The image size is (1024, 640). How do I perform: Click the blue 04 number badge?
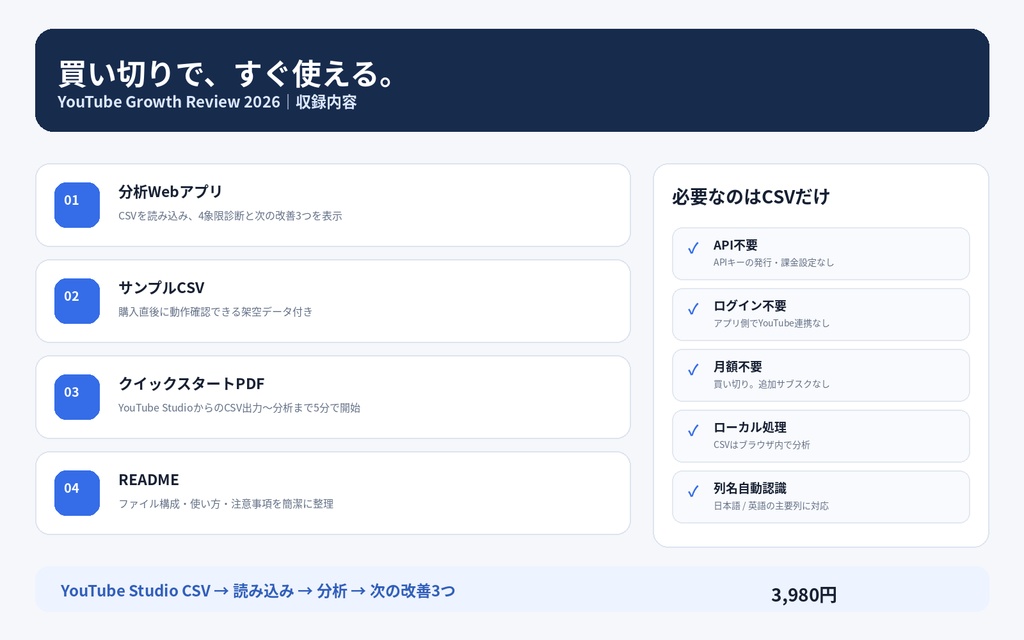pos(77,493)
